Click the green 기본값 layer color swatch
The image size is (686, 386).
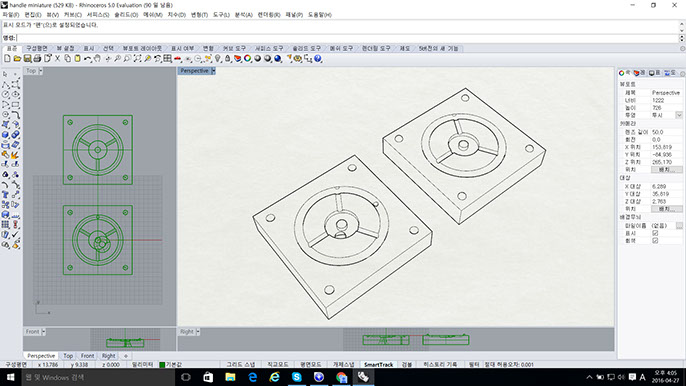(162, 365)
